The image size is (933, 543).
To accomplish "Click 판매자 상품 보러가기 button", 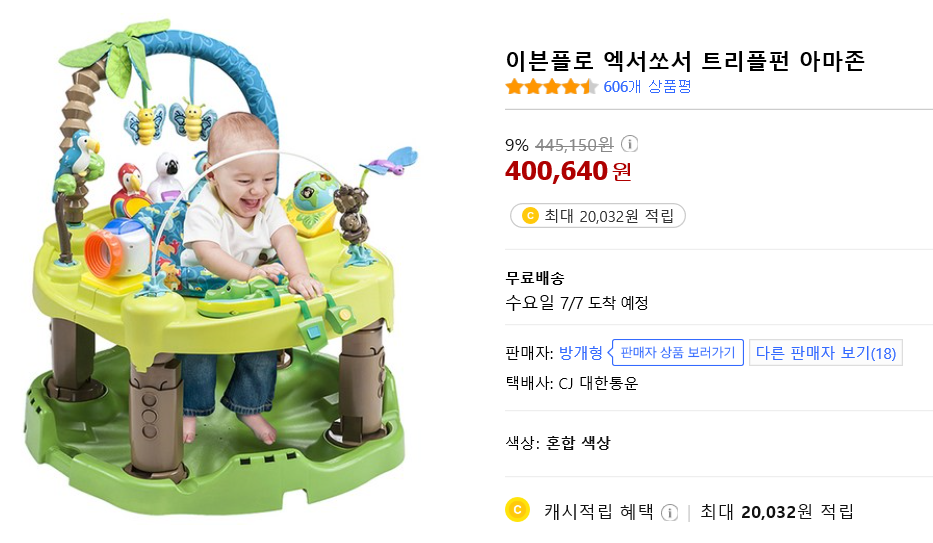I will point(678,352).
